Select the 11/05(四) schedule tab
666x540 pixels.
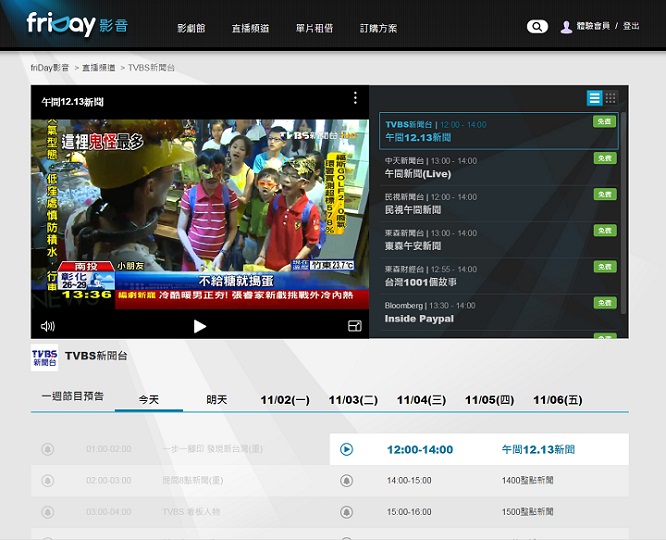tap(490, 400)
